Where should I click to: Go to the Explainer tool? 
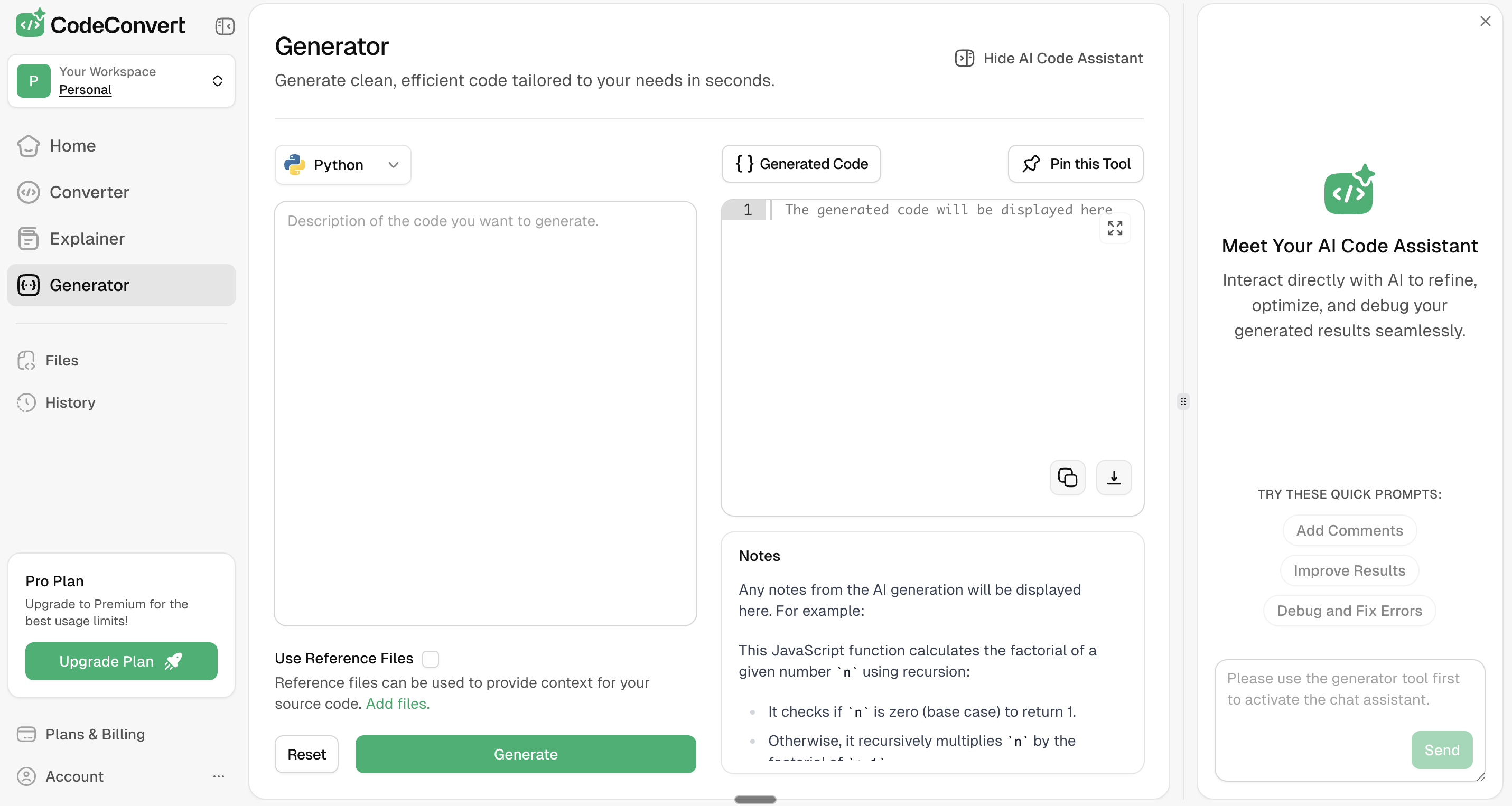(87, 239)
